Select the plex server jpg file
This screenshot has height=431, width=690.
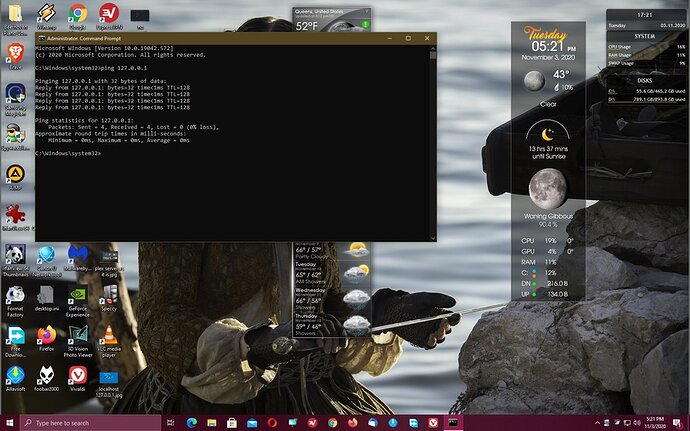[x=109, y=263]
